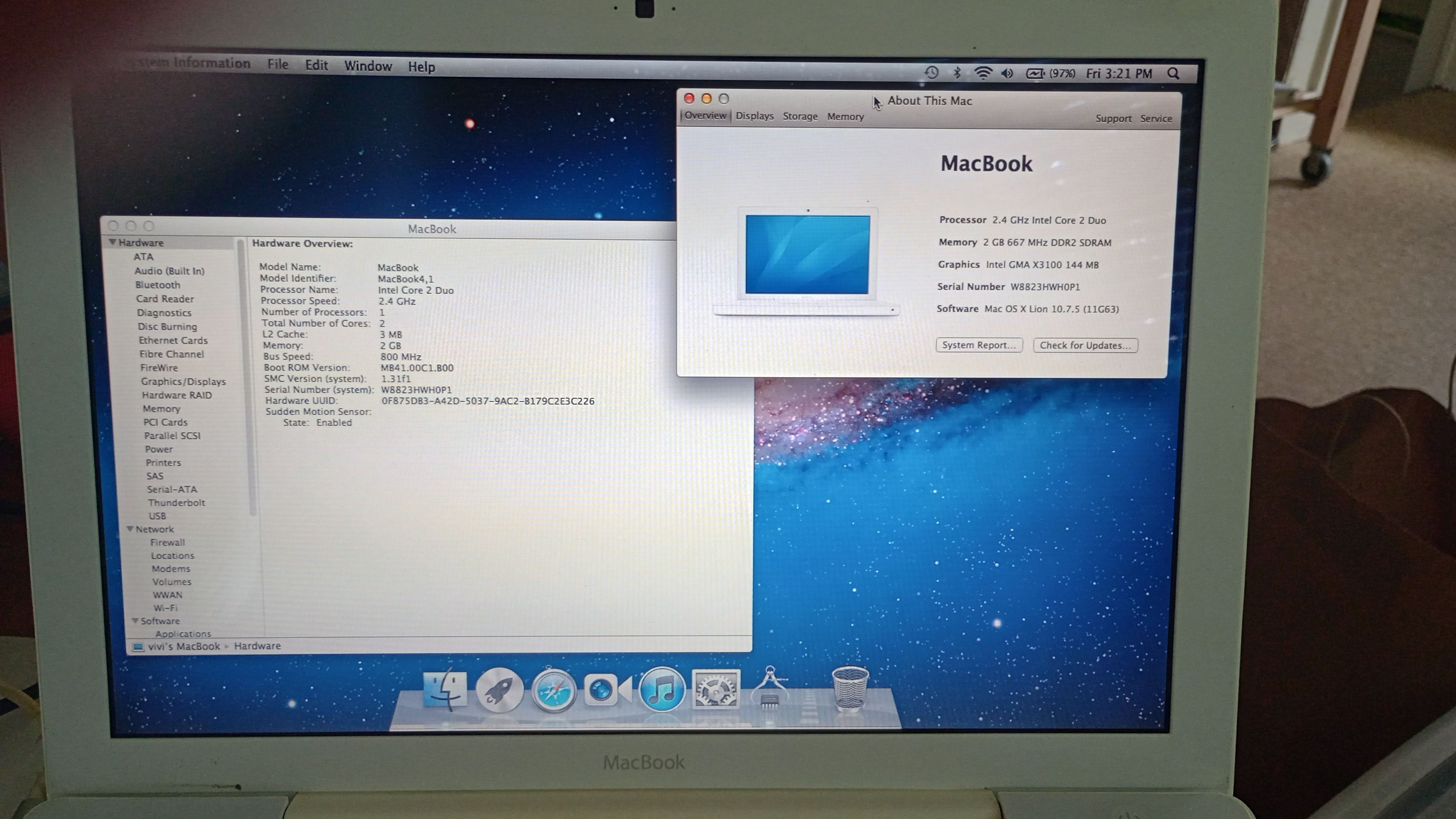The height and width of the screenshot is (819, 1456).
Task: Switch to the Storage tab
Action: coord(800,116)
